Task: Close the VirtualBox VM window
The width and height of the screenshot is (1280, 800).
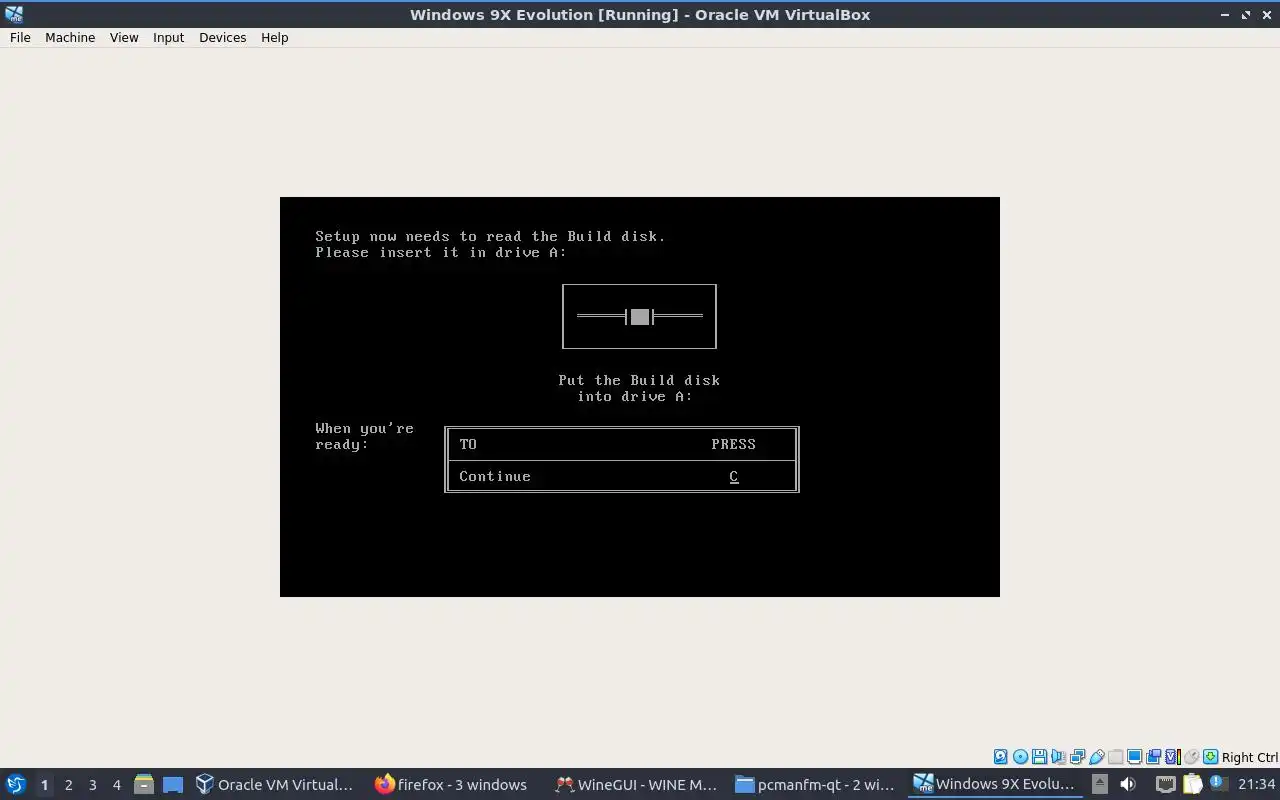Action: pos(1267,14)
